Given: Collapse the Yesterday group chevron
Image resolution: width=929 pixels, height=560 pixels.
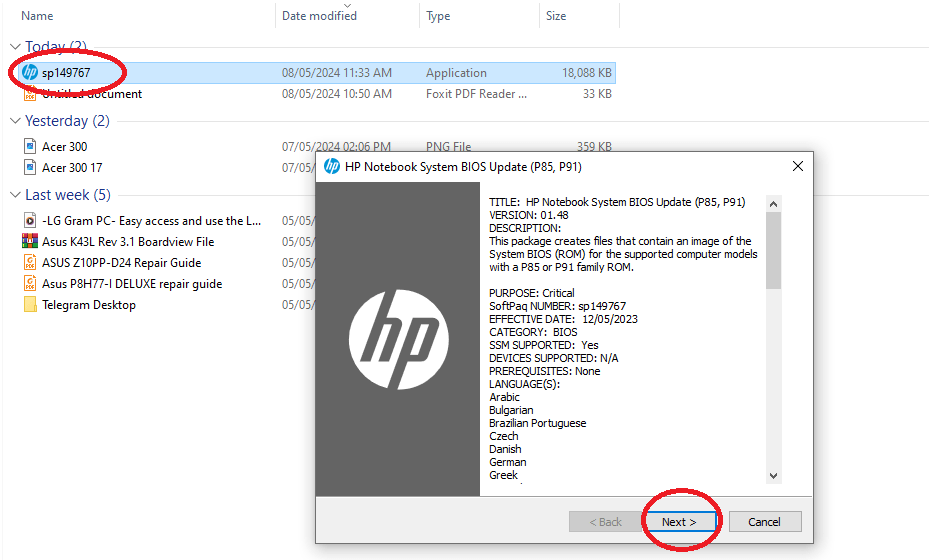Looking at the screenshot, I should point(16,121).
